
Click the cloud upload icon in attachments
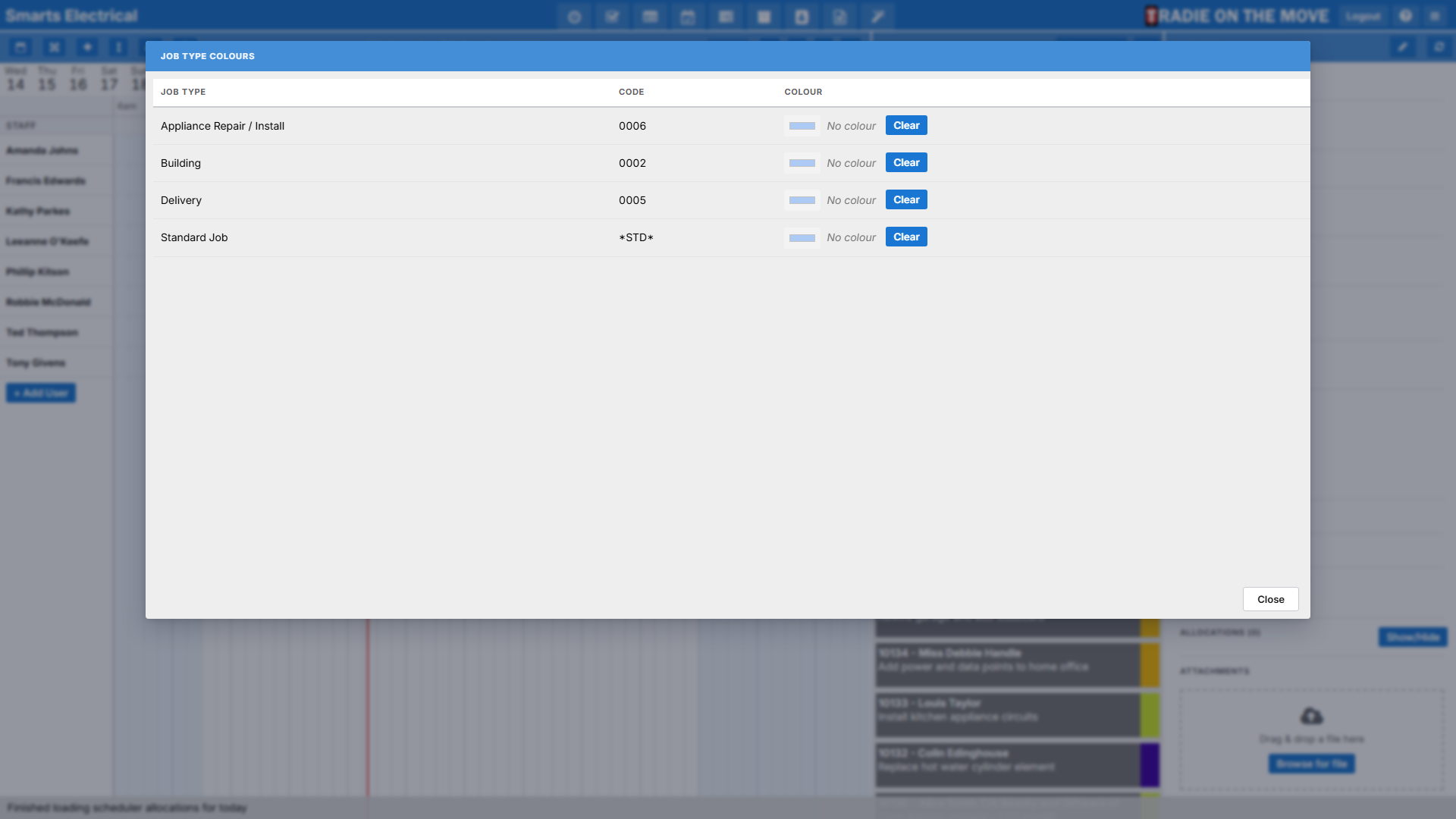(1312, 716)
